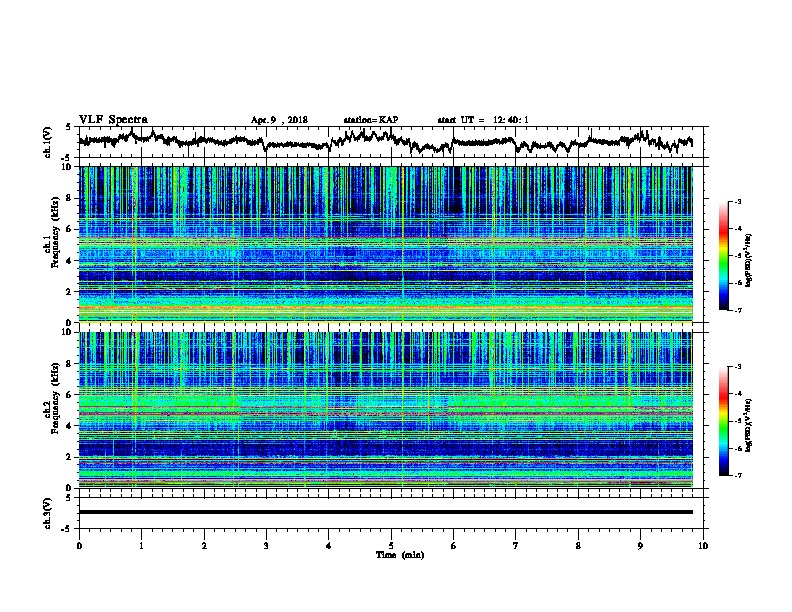Click the "ch.1(V)" axis label
792x612 pixels.
(x=48, y=142)
